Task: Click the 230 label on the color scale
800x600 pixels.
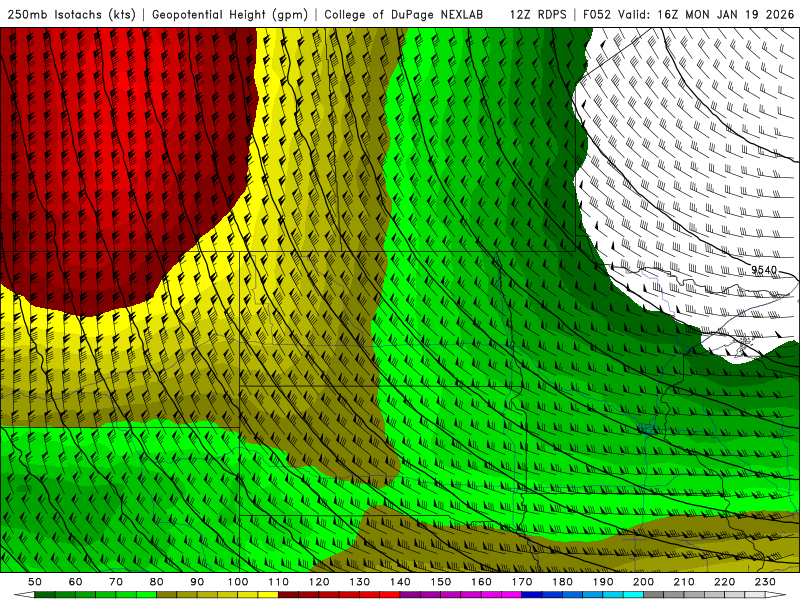Action: click(x=765, y=582)
